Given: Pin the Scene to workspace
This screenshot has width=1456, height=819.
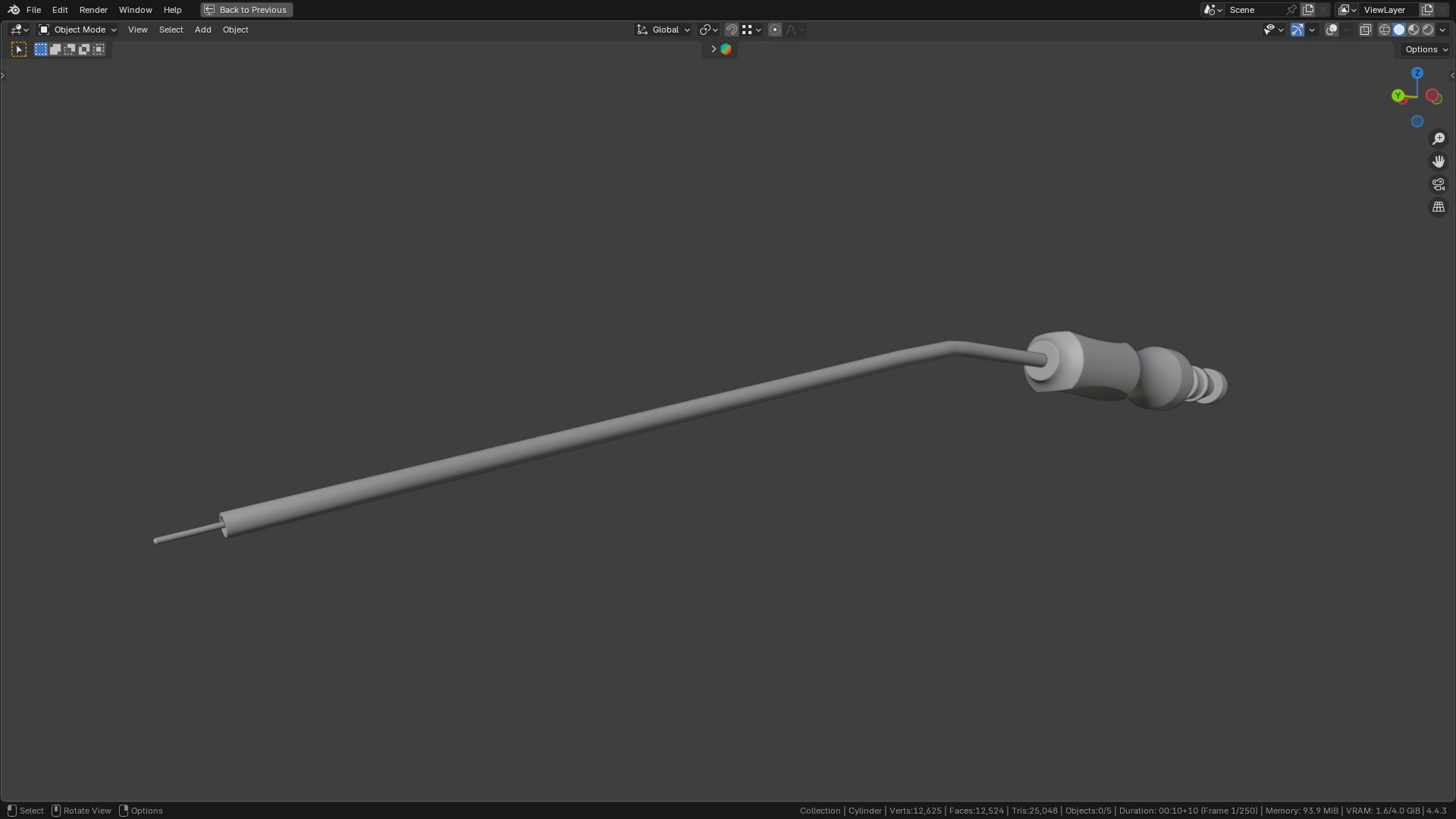Looking at the screenshot, I should pyautogui.click(x=1291, y=10).
